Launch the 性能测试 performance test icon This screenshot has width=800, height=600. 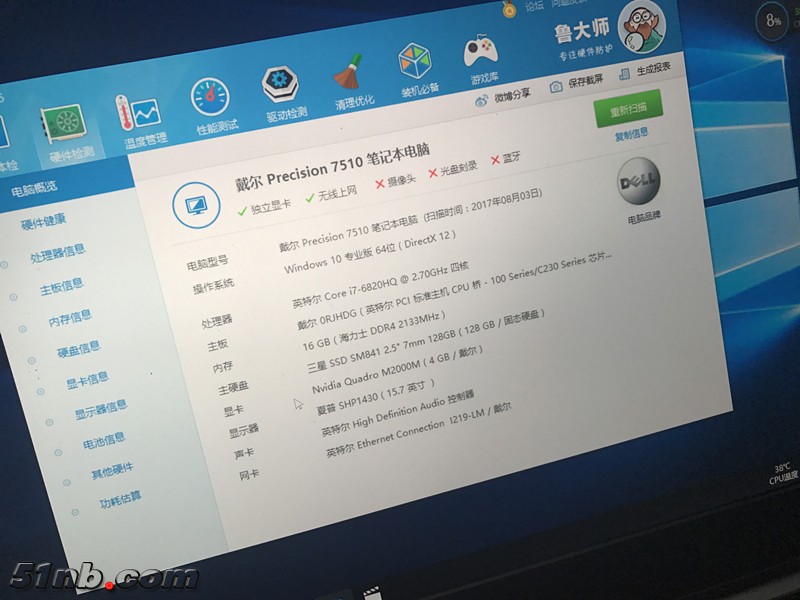tap(212, 104)
